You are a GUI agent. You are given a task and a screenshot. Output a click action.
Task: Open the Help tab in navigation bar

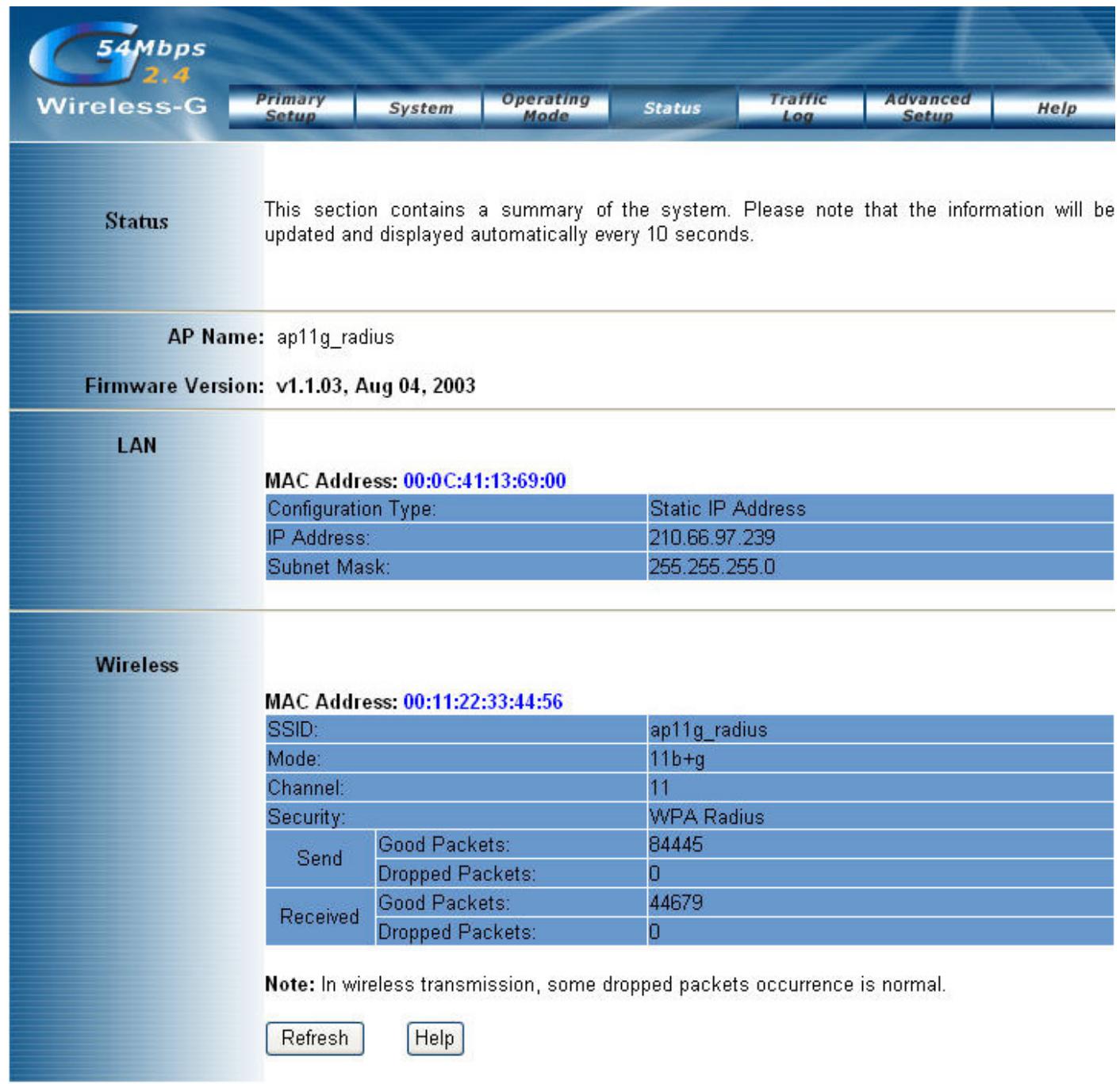(1056, 107)
